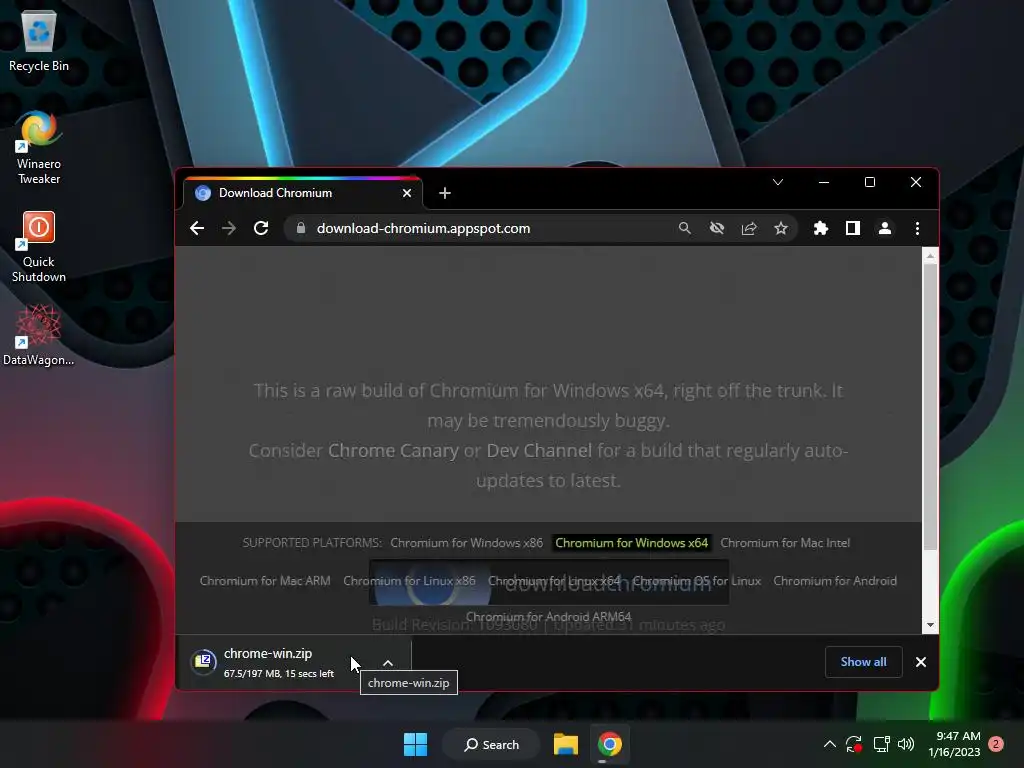Click the sync update tray icon
Screen dimensions: 1024x768
point(854,744)
